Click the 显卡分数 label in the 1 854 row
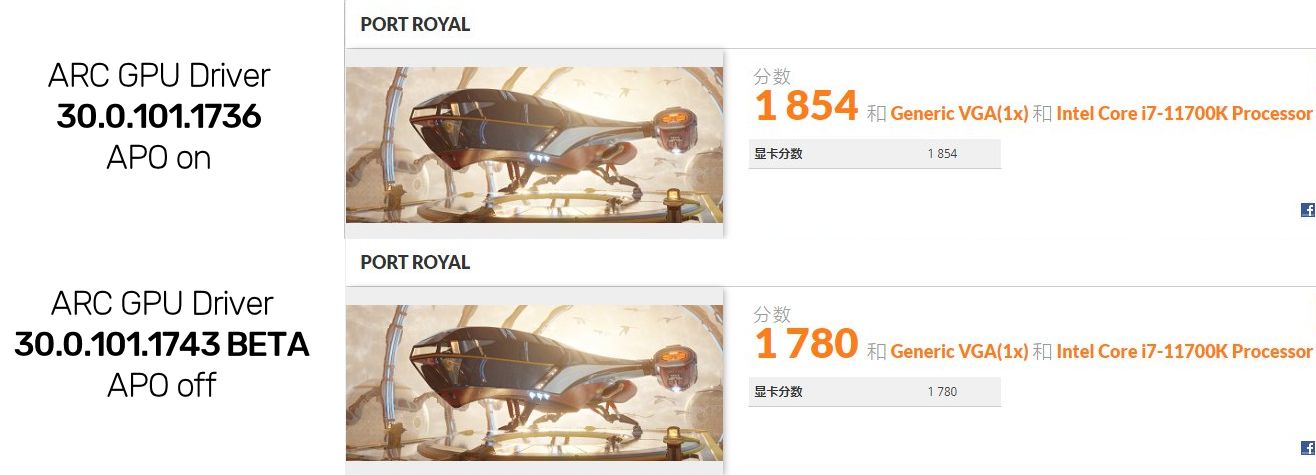The height and width of the screenshot is (475, 1316). click(x=778, y=153)
